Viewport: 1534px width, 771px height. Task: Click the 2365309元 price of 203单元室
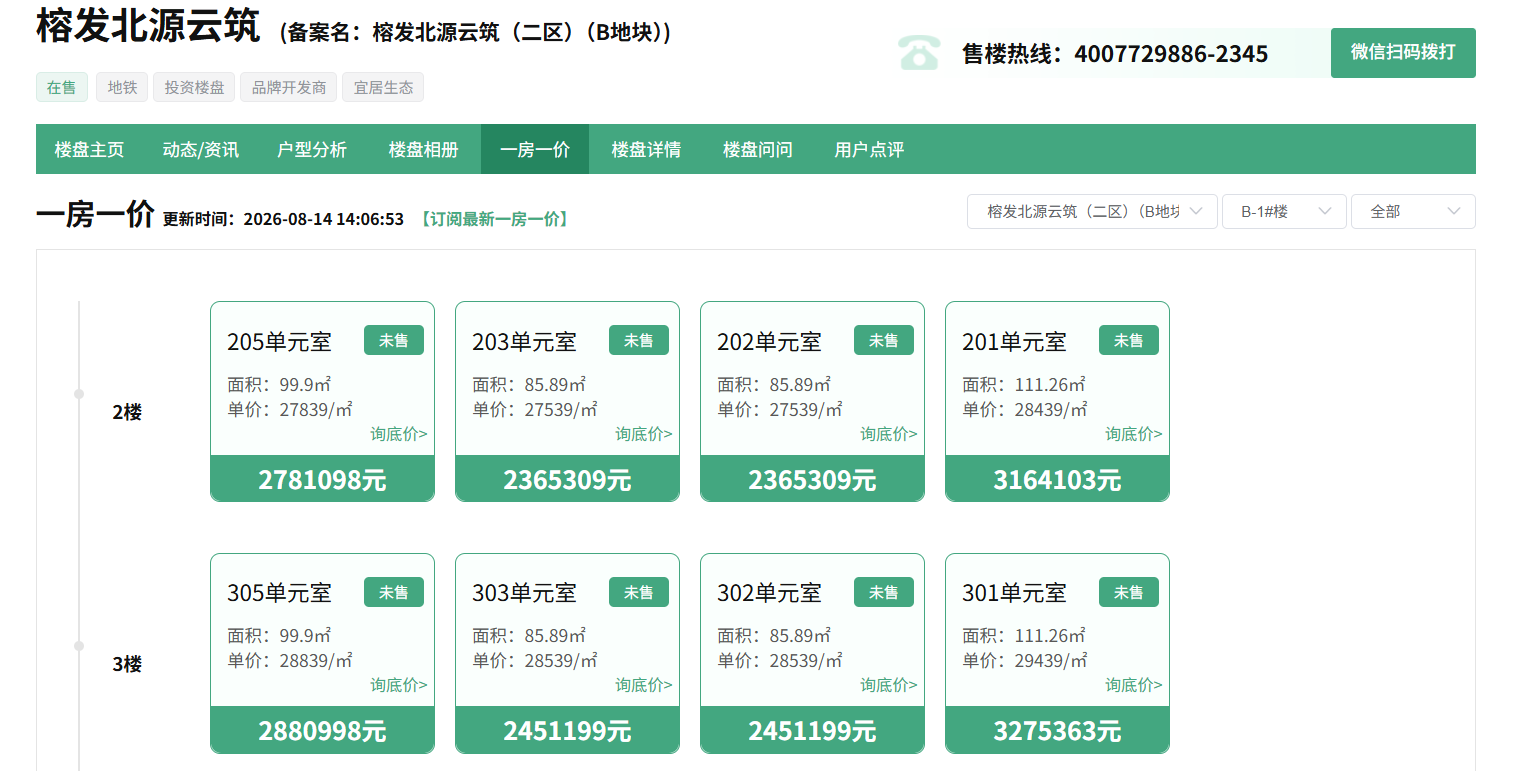pyautogui.click(x=567, y=479)
